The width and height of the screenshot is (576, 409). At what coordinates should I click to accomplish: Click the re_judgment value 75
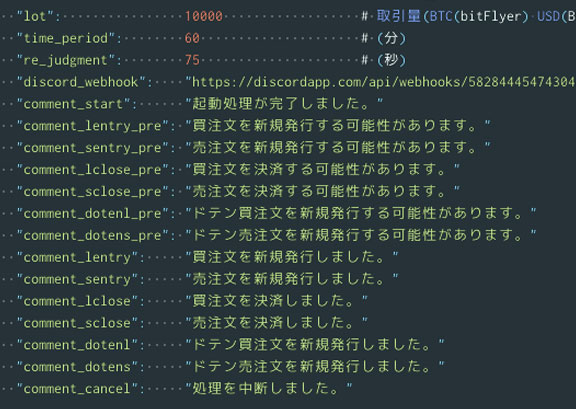192,60
